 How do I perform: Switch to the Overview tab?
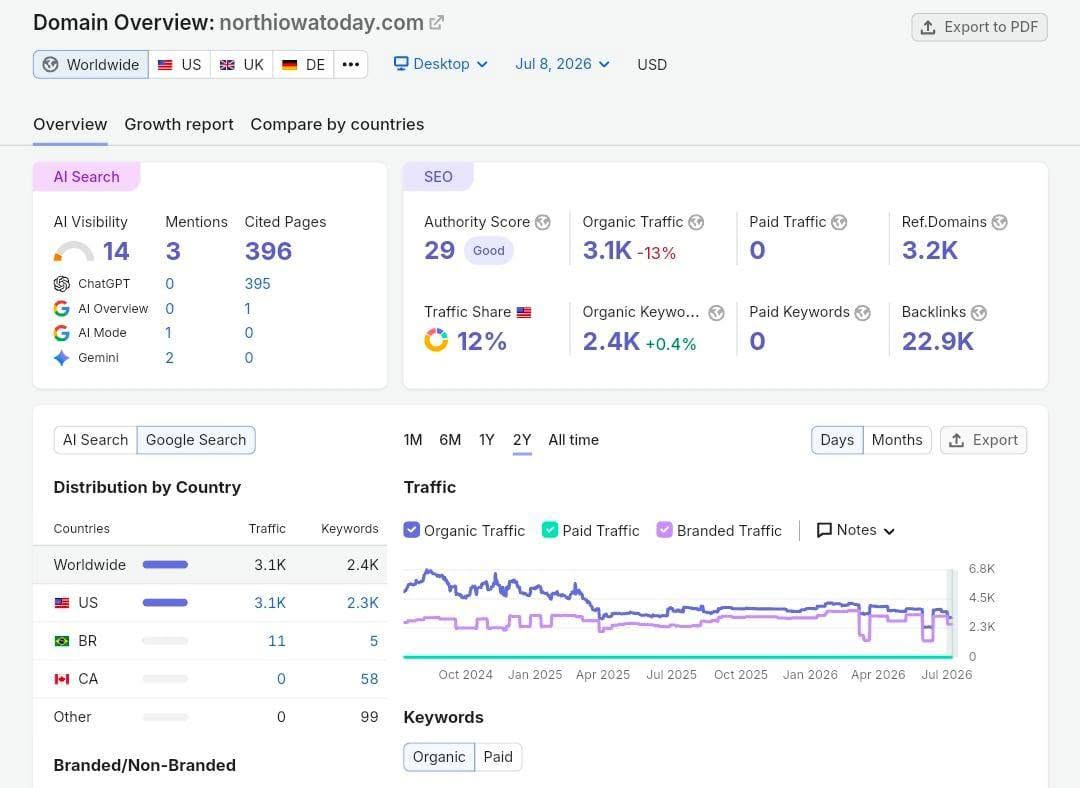pos(70,125)
